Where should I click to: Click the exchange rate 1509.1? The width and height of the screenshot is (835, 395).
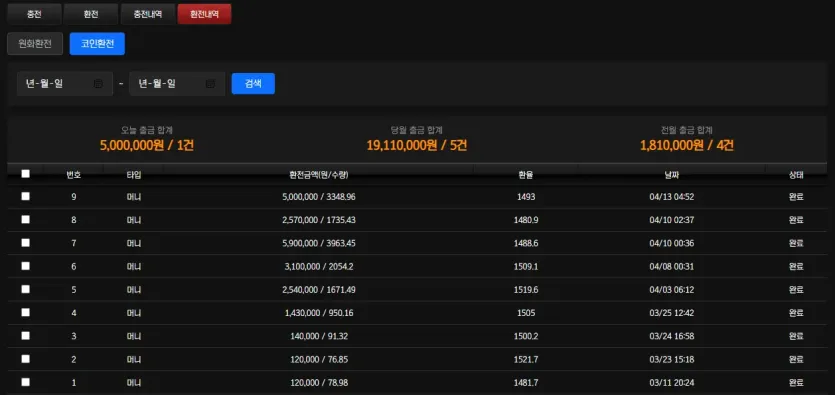point(526,267)
